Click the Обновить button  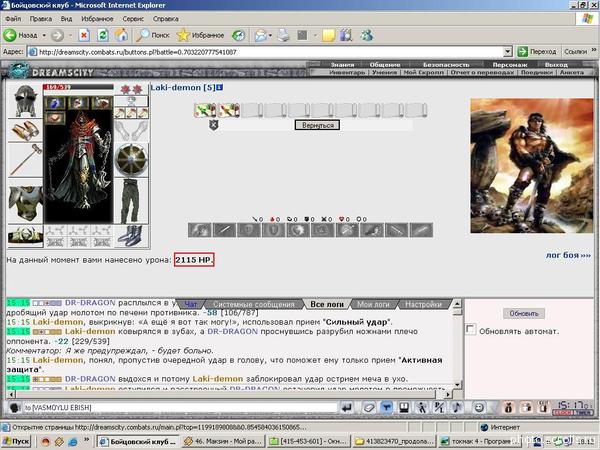click(524, 313)
